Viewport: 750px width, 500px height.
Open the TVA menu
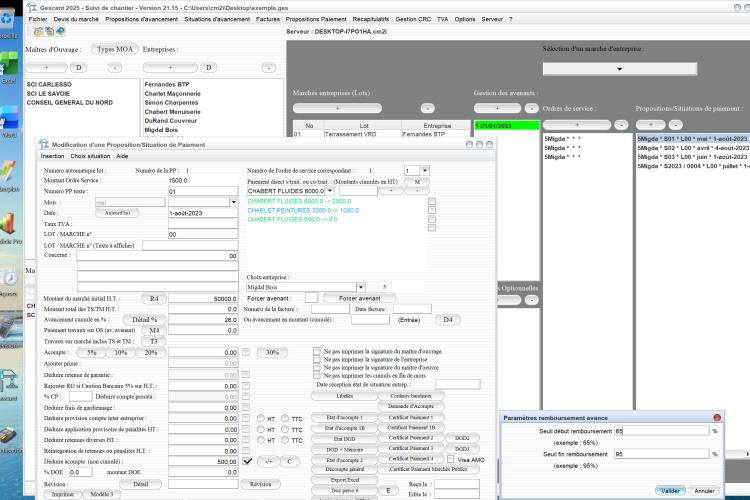[442, 19]
